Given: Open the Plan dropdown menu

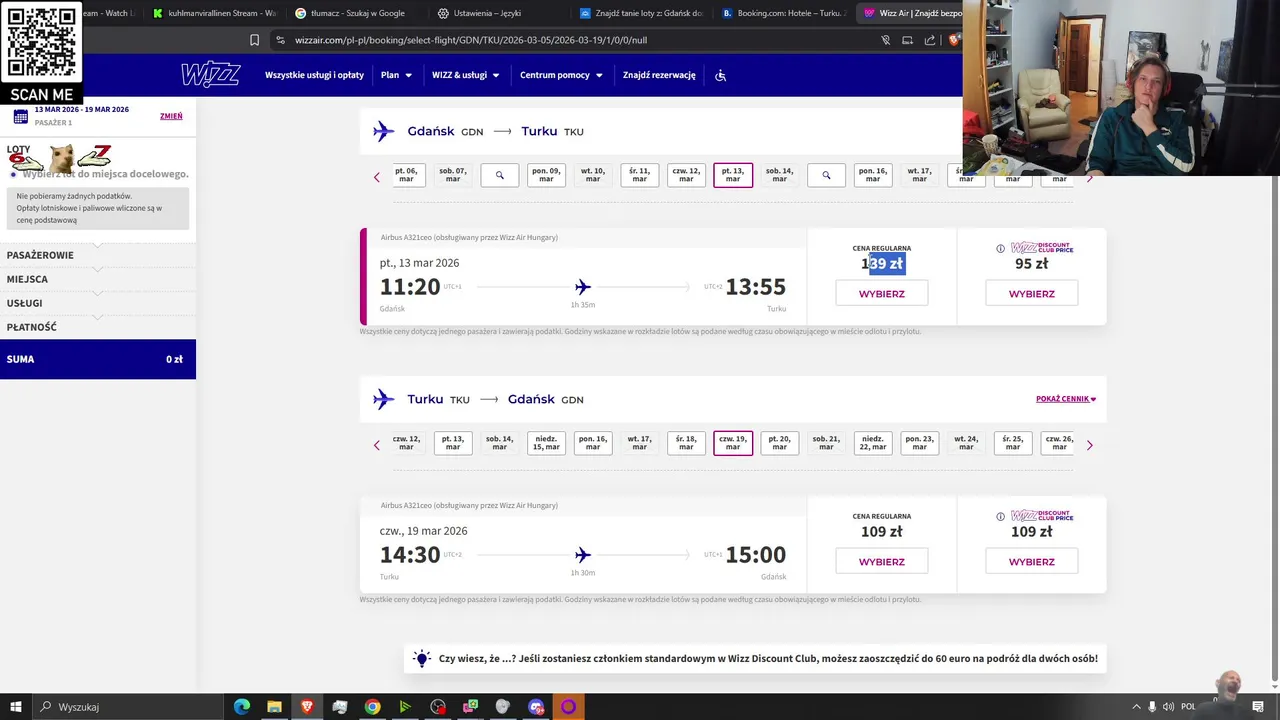Looking at the screenshot, I should [x=396, y=75].
